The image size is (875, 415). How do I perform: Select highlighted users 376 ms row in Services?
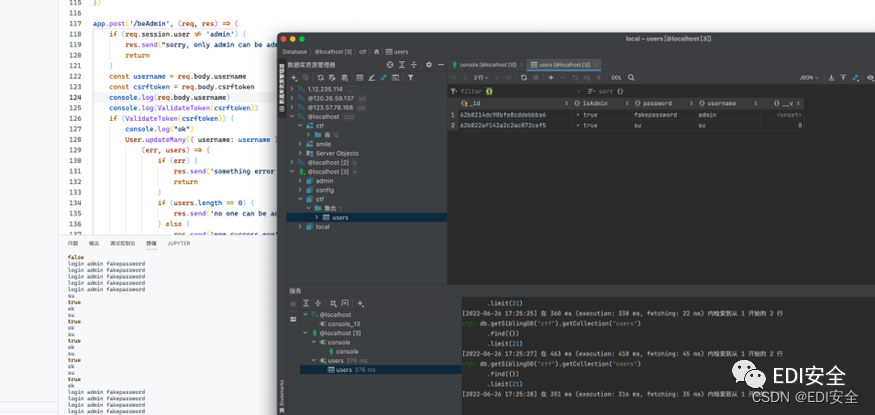[x=381, y=370]
